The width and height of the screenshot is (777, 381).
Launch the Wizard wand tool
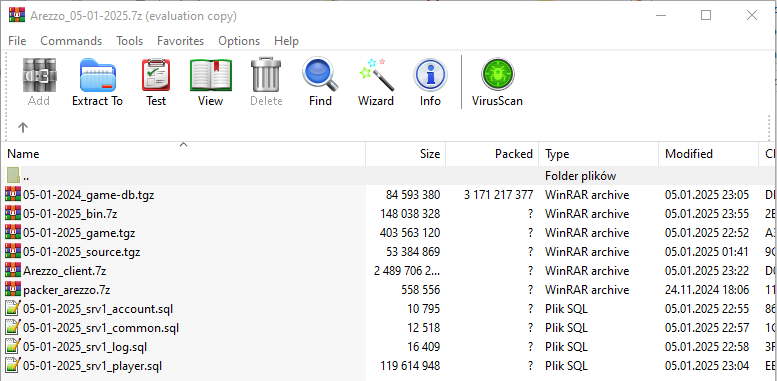[376, 75]
